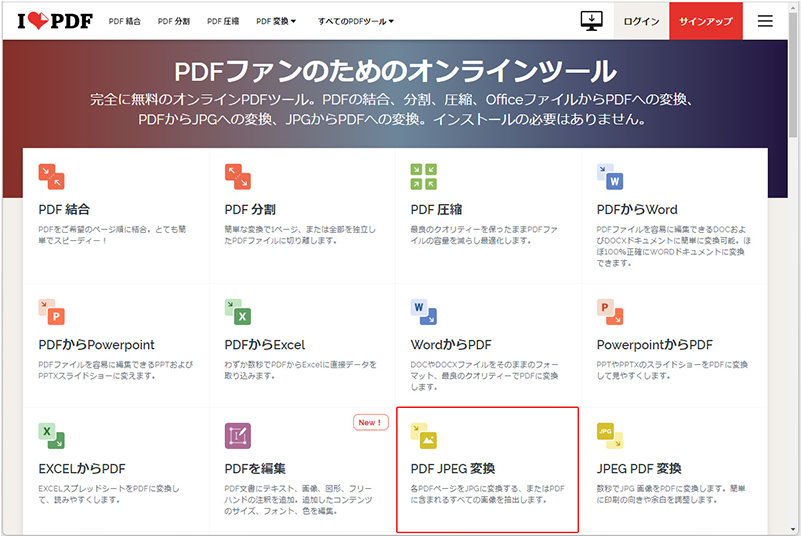Open the JPEG PDF 変換 icon
This screenshot has height=536, width=801.
610,436
